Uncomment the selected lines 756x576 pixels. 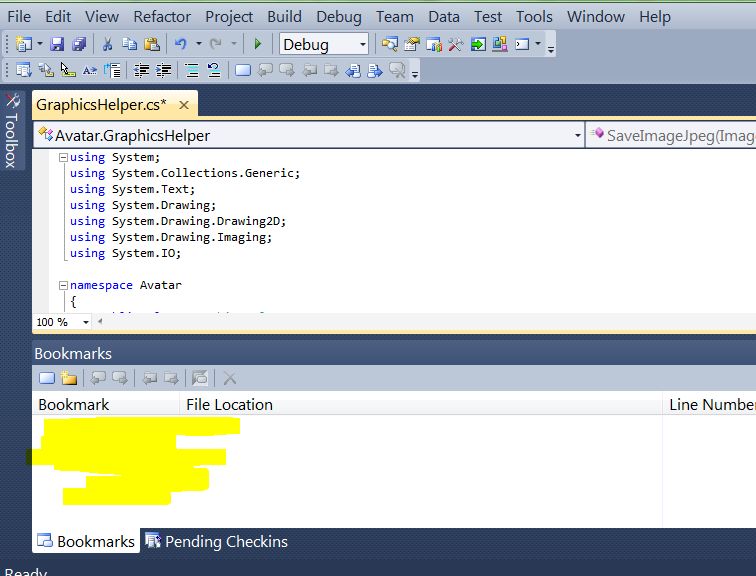(x=214, y=70)
